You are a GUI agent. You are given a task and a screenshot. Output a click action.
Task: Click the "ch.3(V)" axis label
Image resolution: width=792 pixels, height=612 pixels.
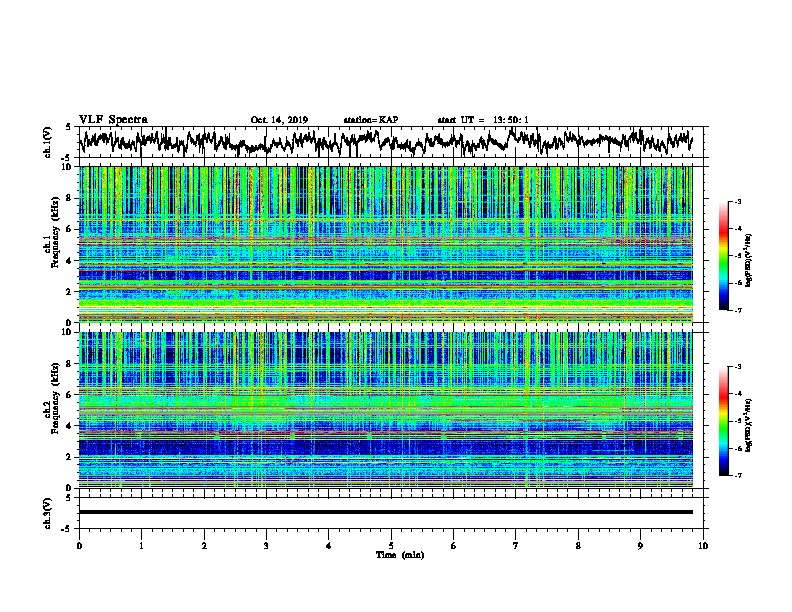click(47, 514)
